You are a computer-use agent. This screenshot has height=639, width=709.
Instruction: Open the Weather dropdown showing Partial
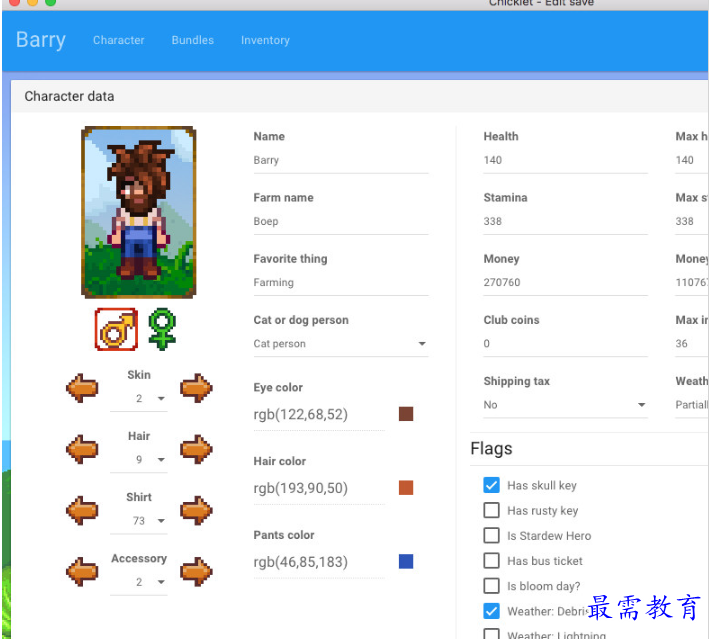click(691, 405)
